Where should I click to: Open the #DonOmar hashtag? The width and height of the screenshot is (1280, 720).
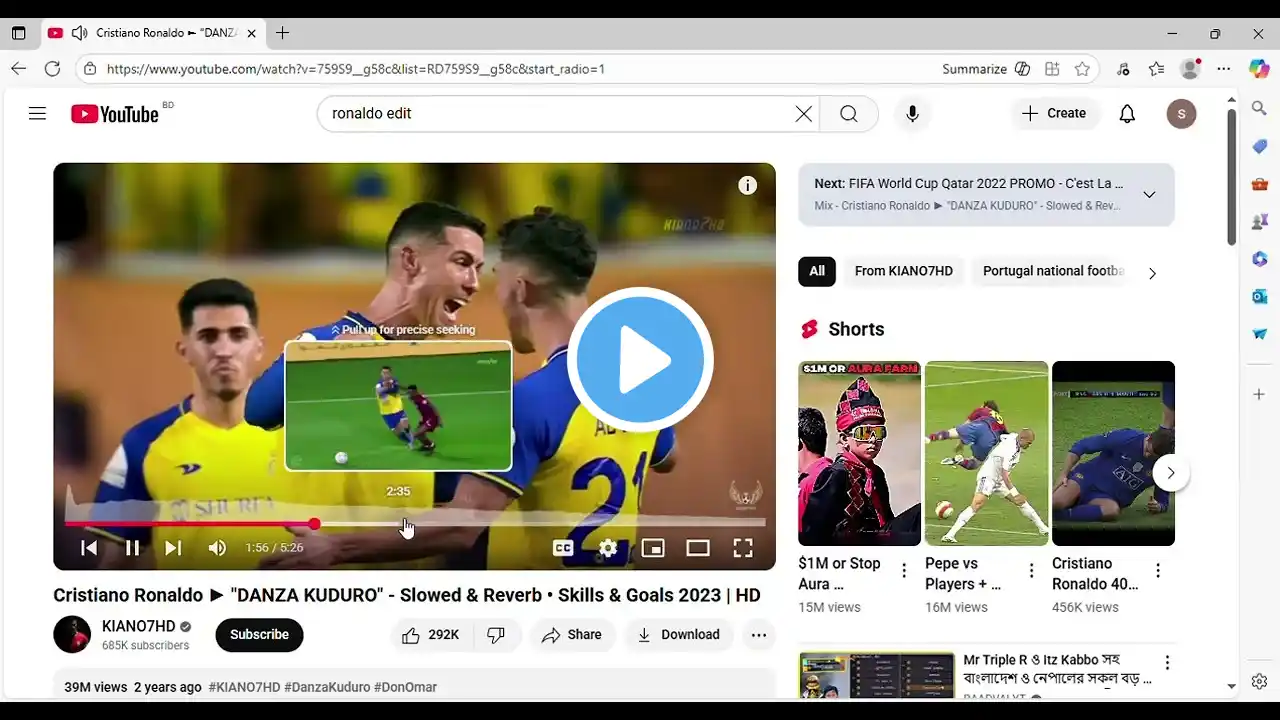(x=405, y=687)
